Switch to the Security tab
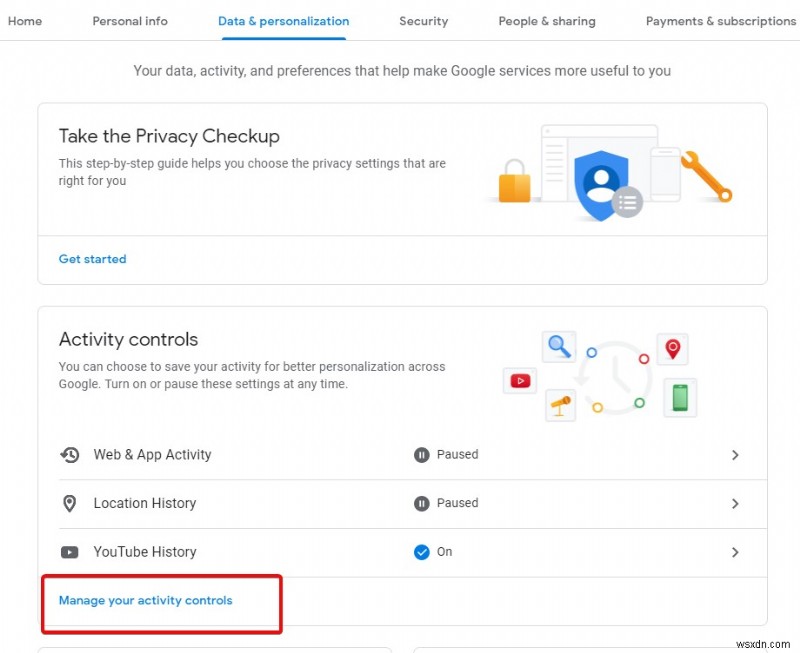Image resolution: width=800 pixels, height=653 pixels. 423,21
